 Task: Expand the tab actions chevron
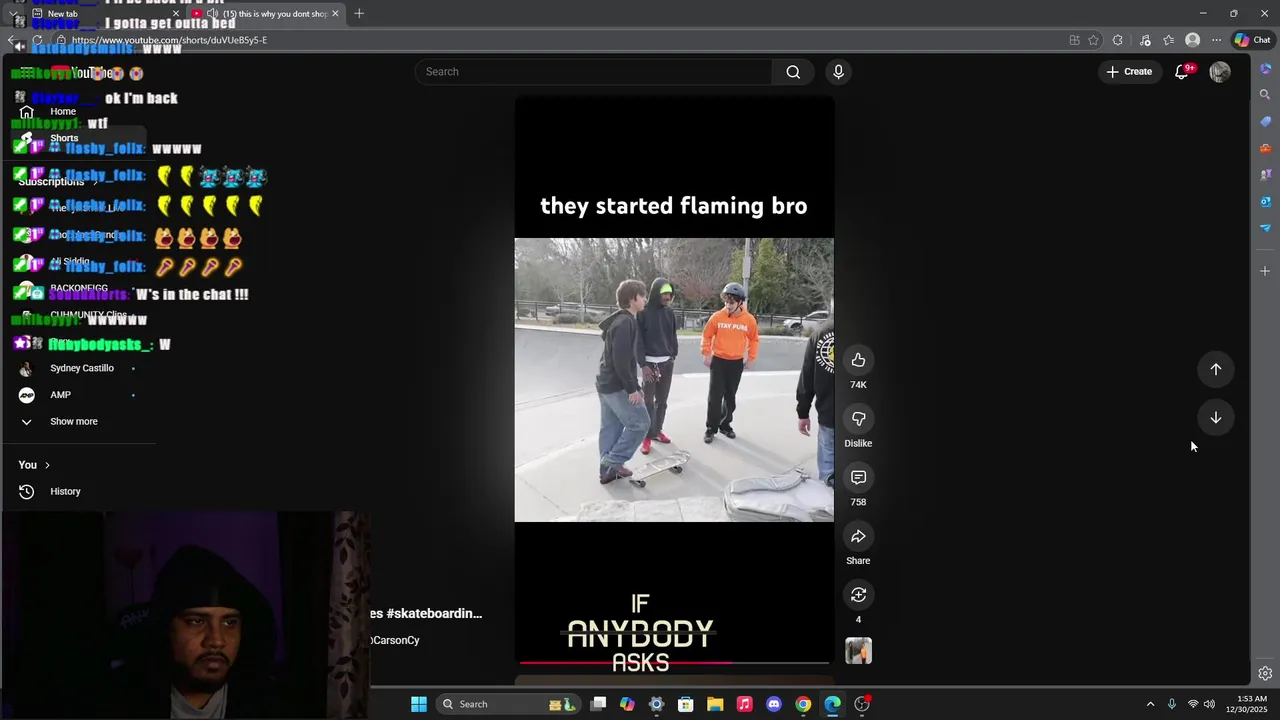click(x=12, y=14)
